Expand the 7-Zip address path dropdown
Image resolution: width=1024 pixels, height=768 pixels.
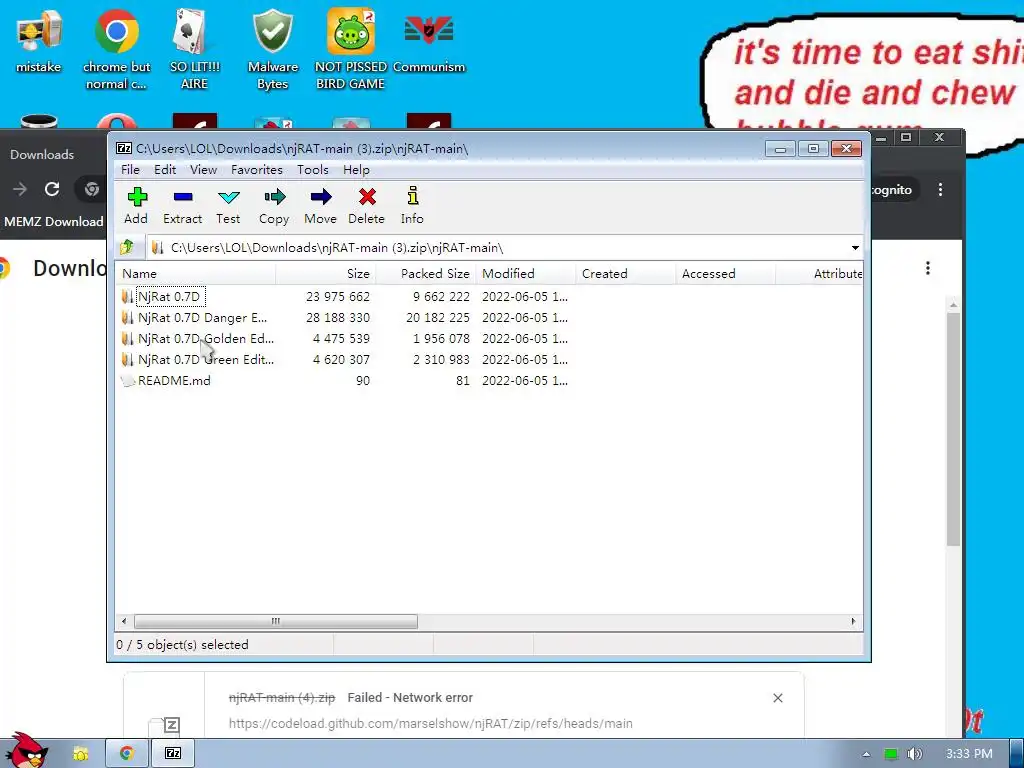[x=855, y=248]
